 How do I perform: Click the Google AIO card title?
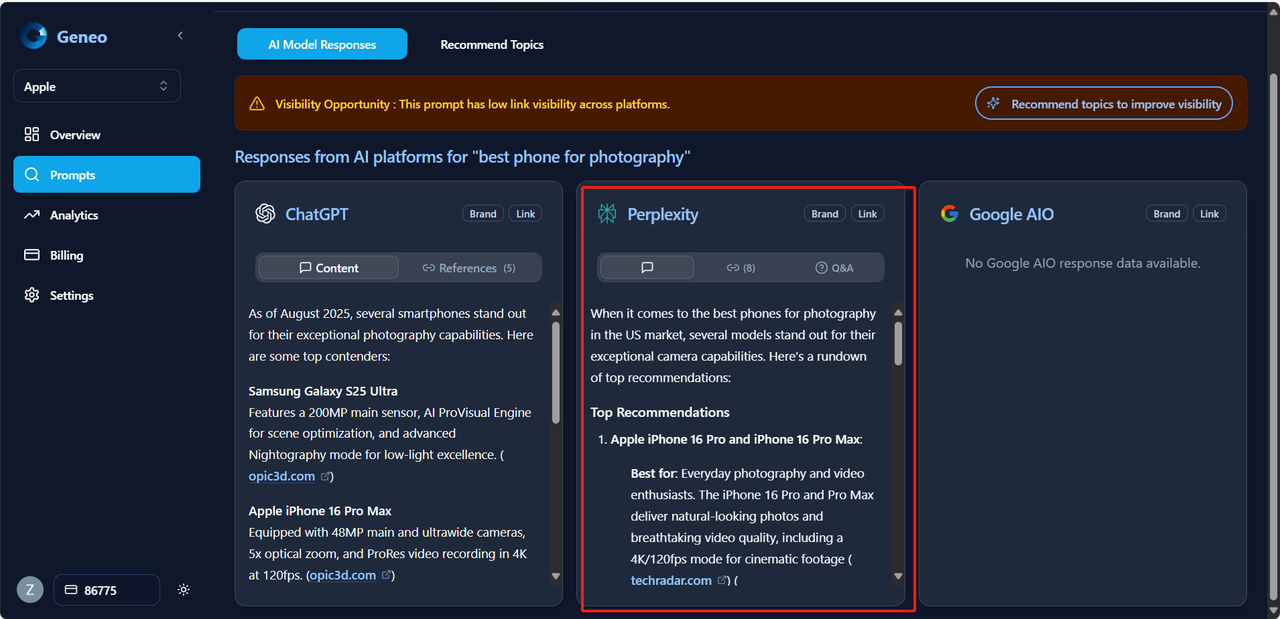[x=1011, y=214]
